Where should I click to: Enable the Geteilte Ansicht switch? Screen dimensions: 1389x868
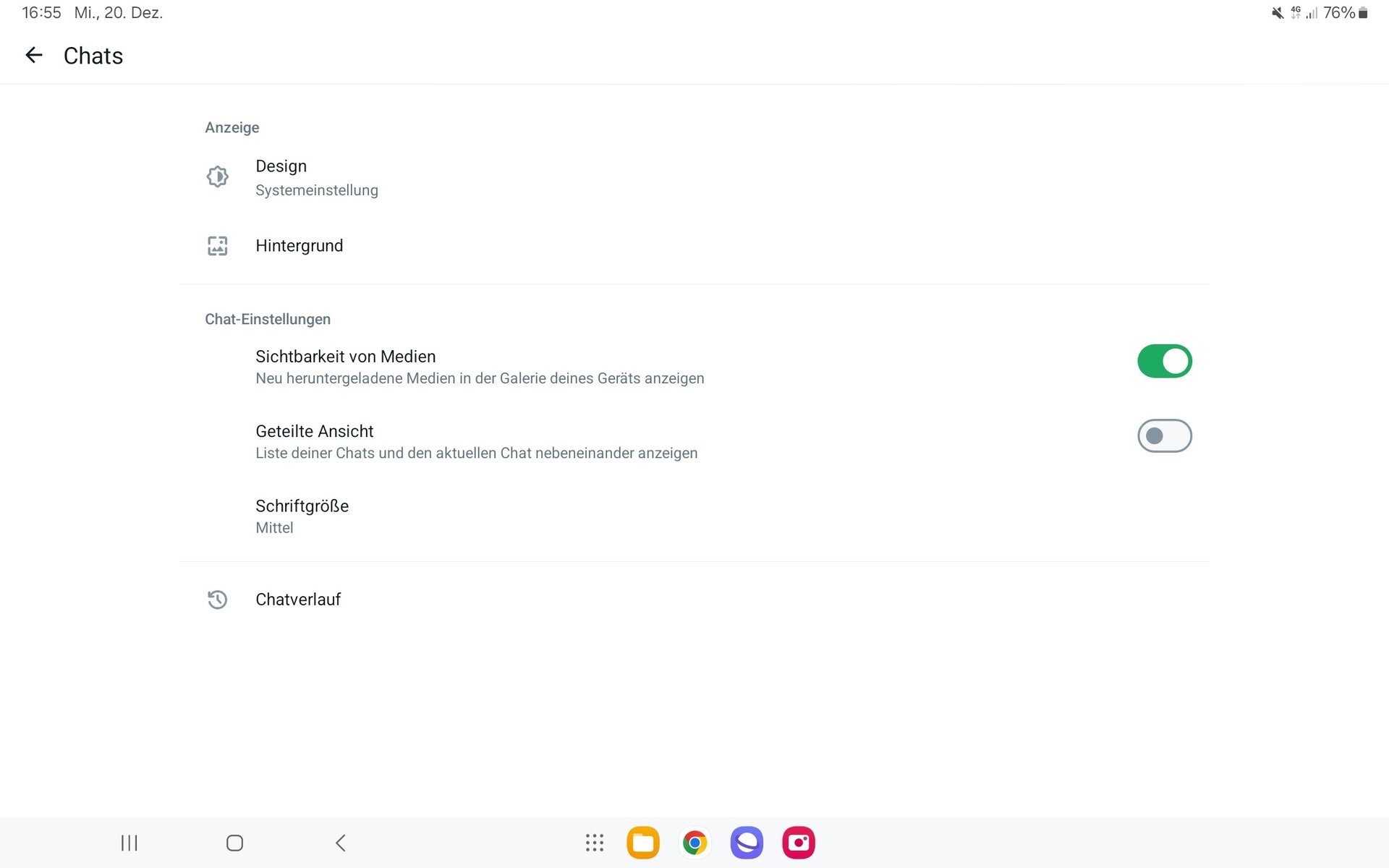click(1164, 435)
